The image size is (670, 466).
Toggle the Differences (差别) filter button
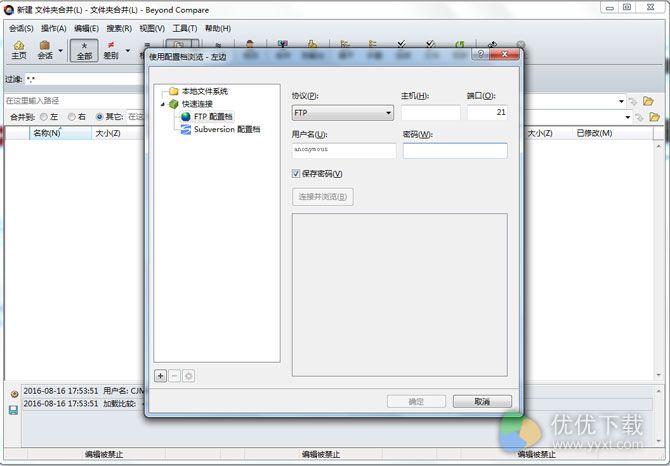pyautogui.click(x=111, y=50)
